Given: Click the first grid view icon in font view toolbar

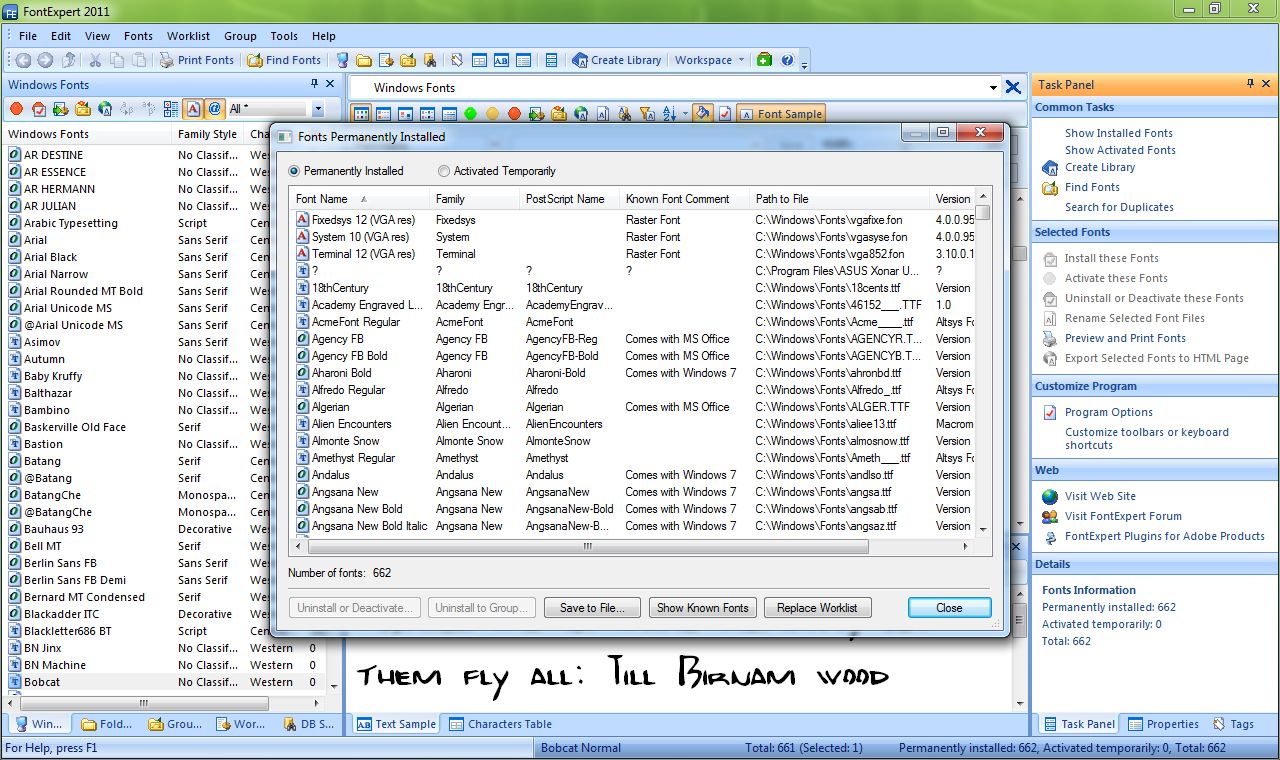Looking at the screenshot, I should (x=361, y=114).
